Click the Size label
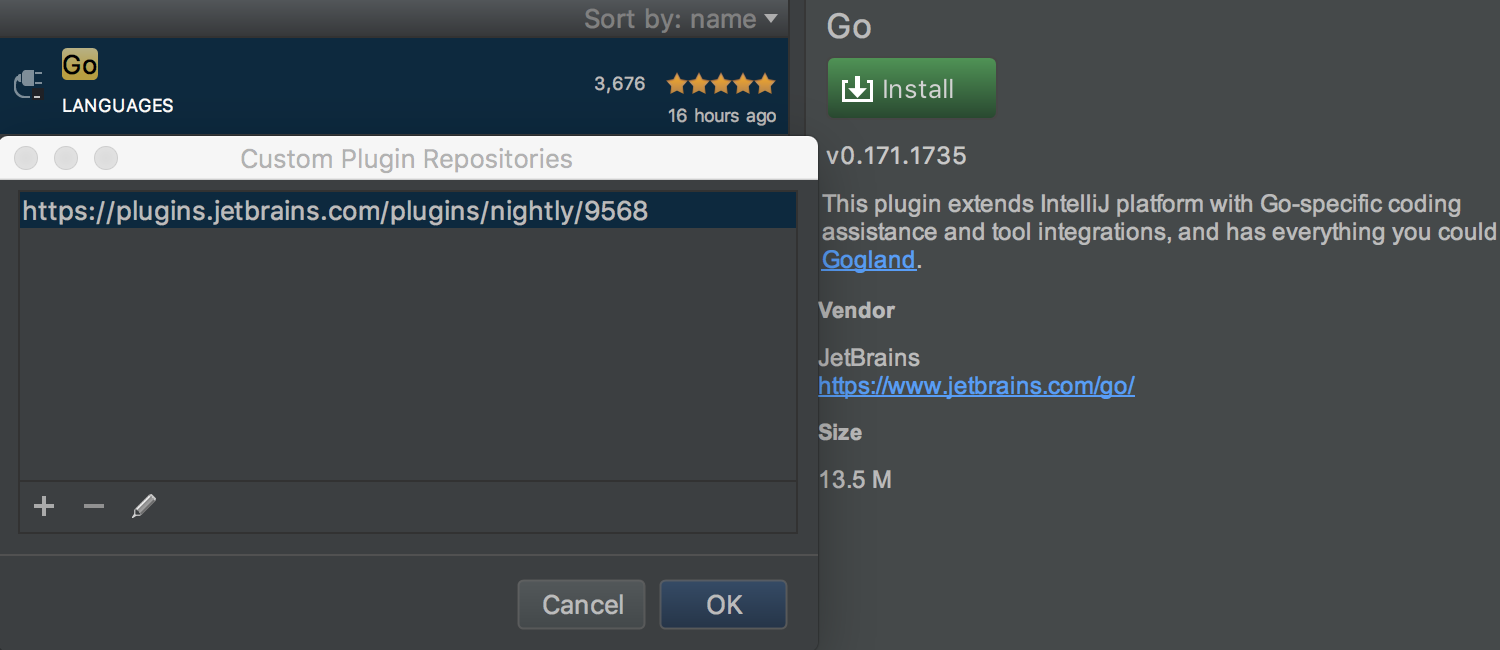1500x650 pixels. point(840,433)
